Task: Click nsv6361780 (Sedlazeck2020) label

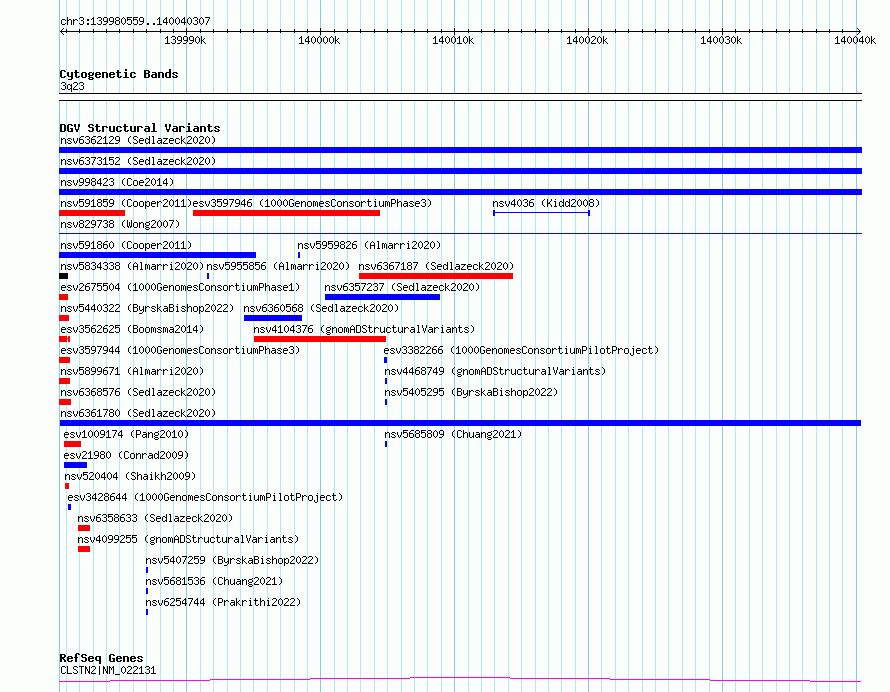Action: pos(138,413)
